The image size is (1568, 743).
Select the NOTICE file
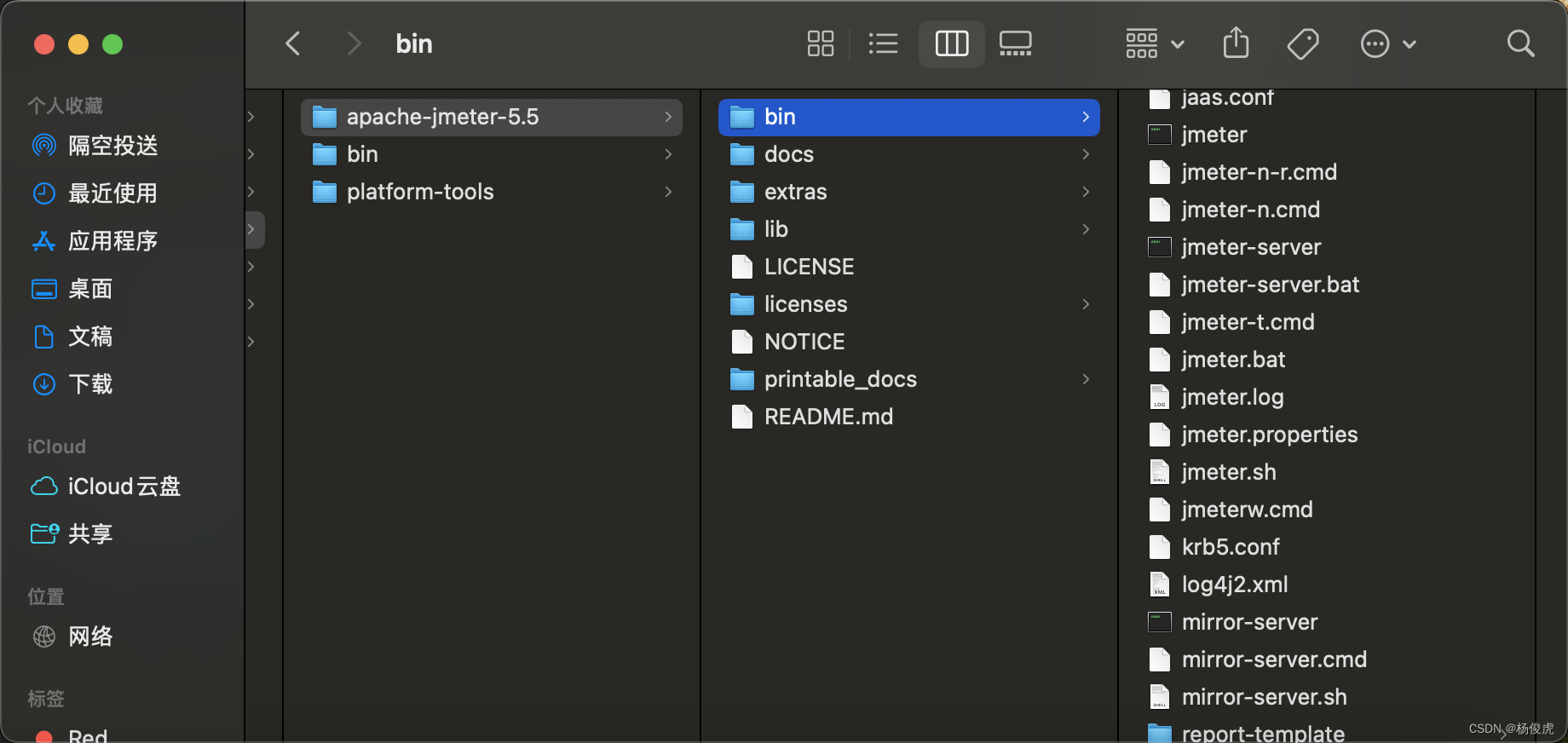pyautogui.click(x=909, y=342)
